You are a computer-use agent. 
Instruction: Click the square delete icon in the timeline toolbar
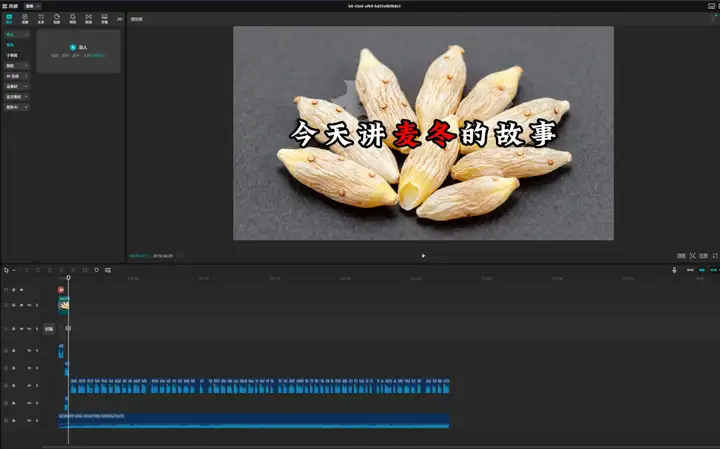tap(85, 270)
